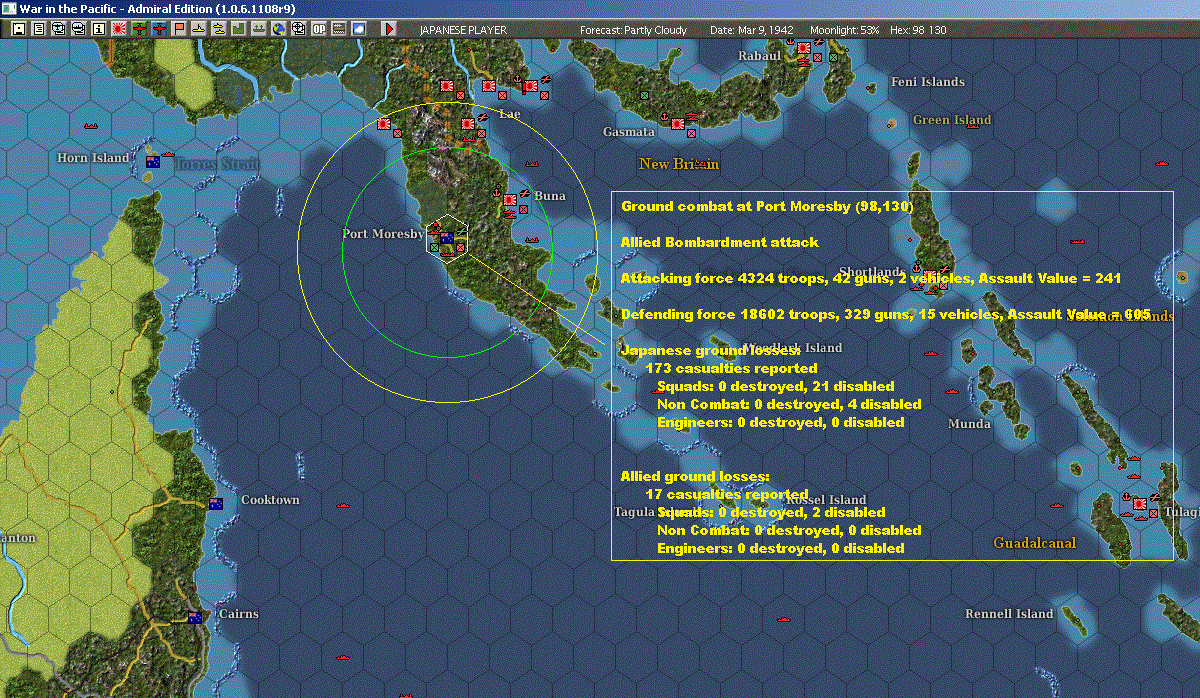Click the red plane on green background icon
Viewport: 1200px width, 698px height.
point(139,29)
